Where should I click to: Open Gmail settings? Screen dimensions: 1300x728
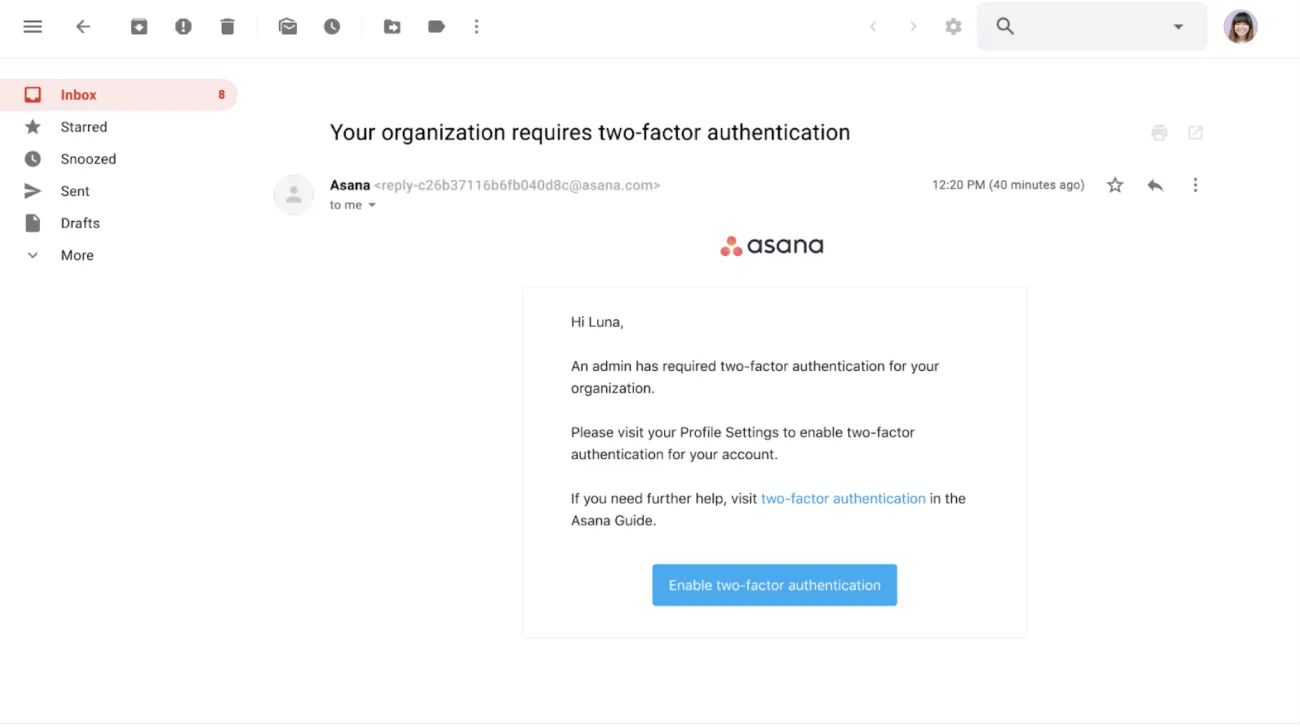pos(953,26)
